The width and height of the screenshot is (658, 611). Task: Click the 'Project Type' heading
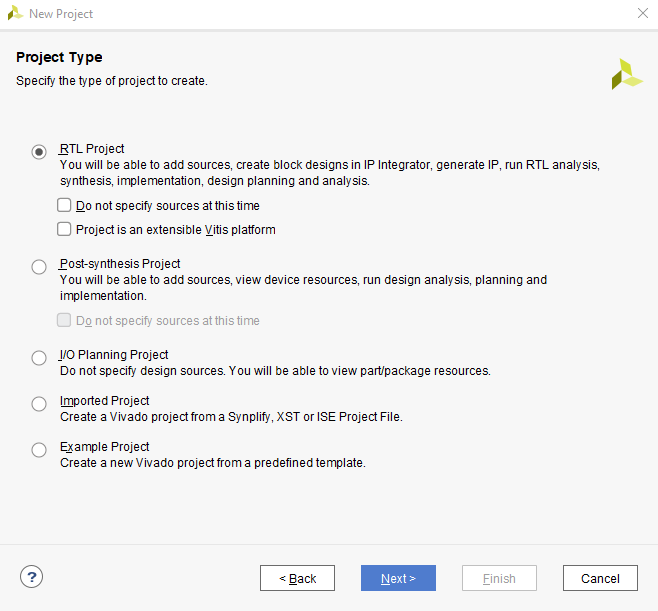(x=59, y=57)
